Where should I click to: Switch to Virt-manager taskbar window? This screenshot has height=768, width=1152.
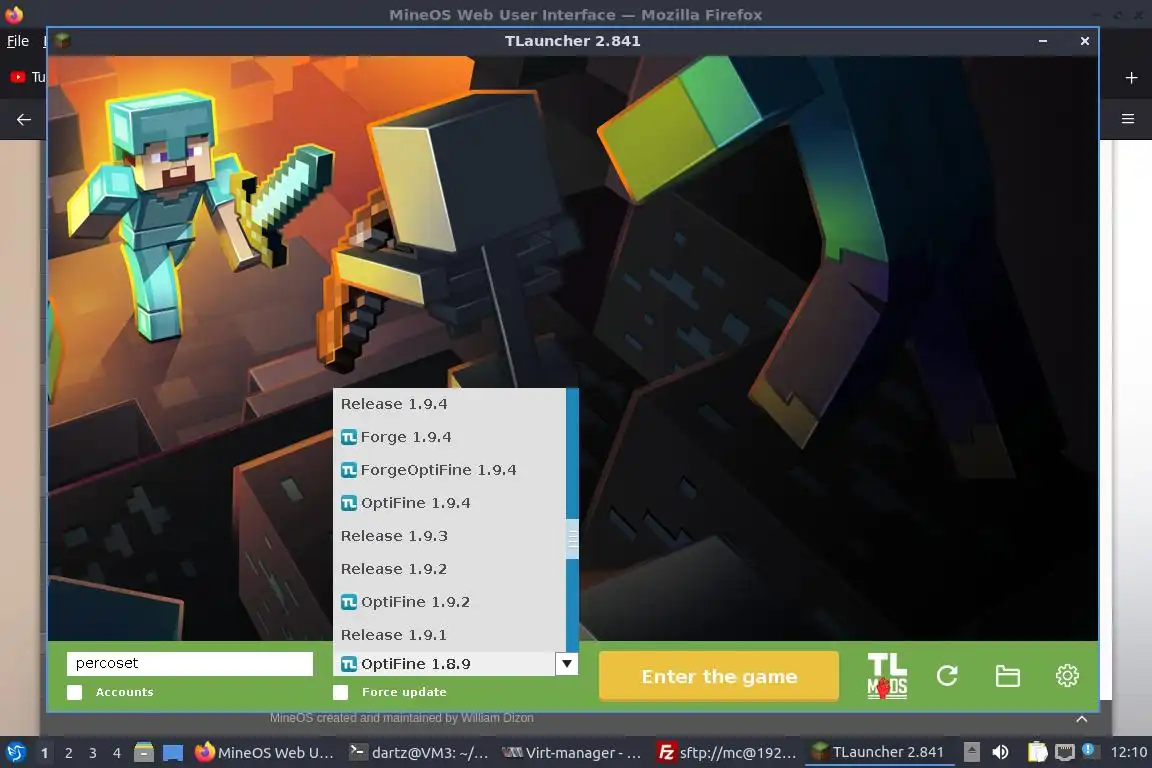[x=572, y=753]
